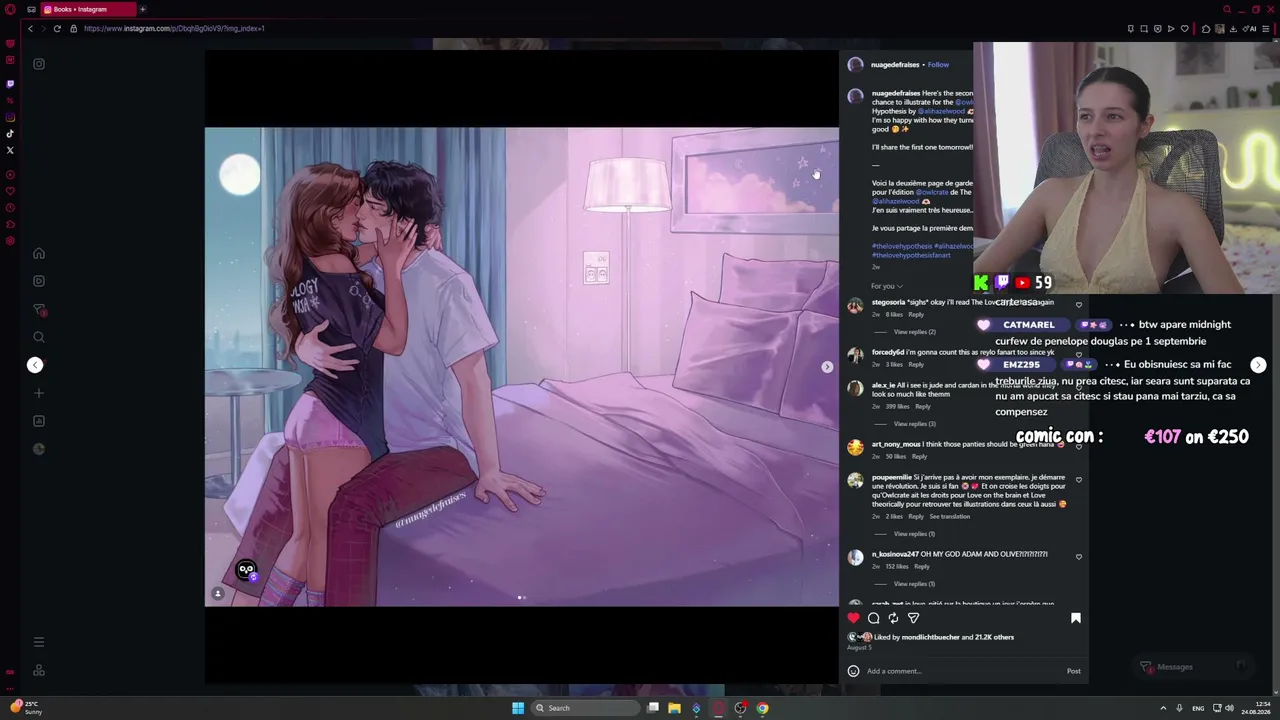
Task: Like n_kosinova247's comment
Action: pyautogui.click(x=1078, y=556)
